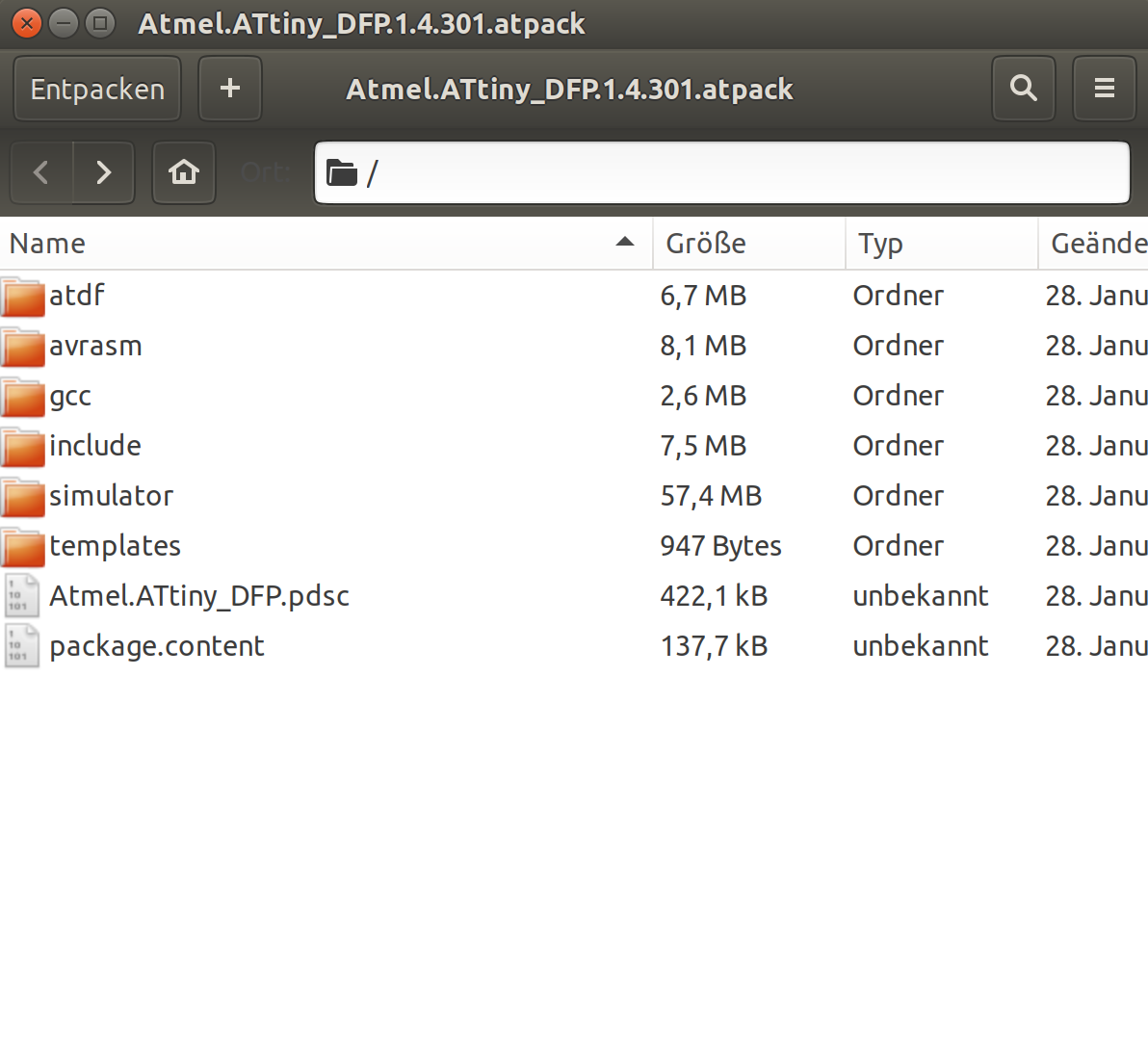1148x1040 pixels.
Task: Click the 947 Bytes size cell
Action: pos(721,547)
